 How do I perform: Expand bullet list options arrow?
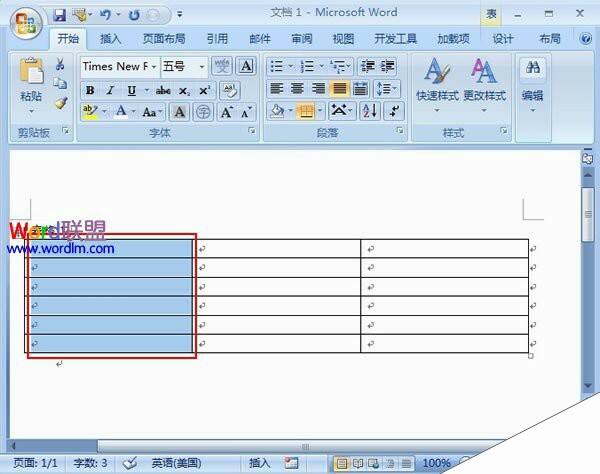290,67
